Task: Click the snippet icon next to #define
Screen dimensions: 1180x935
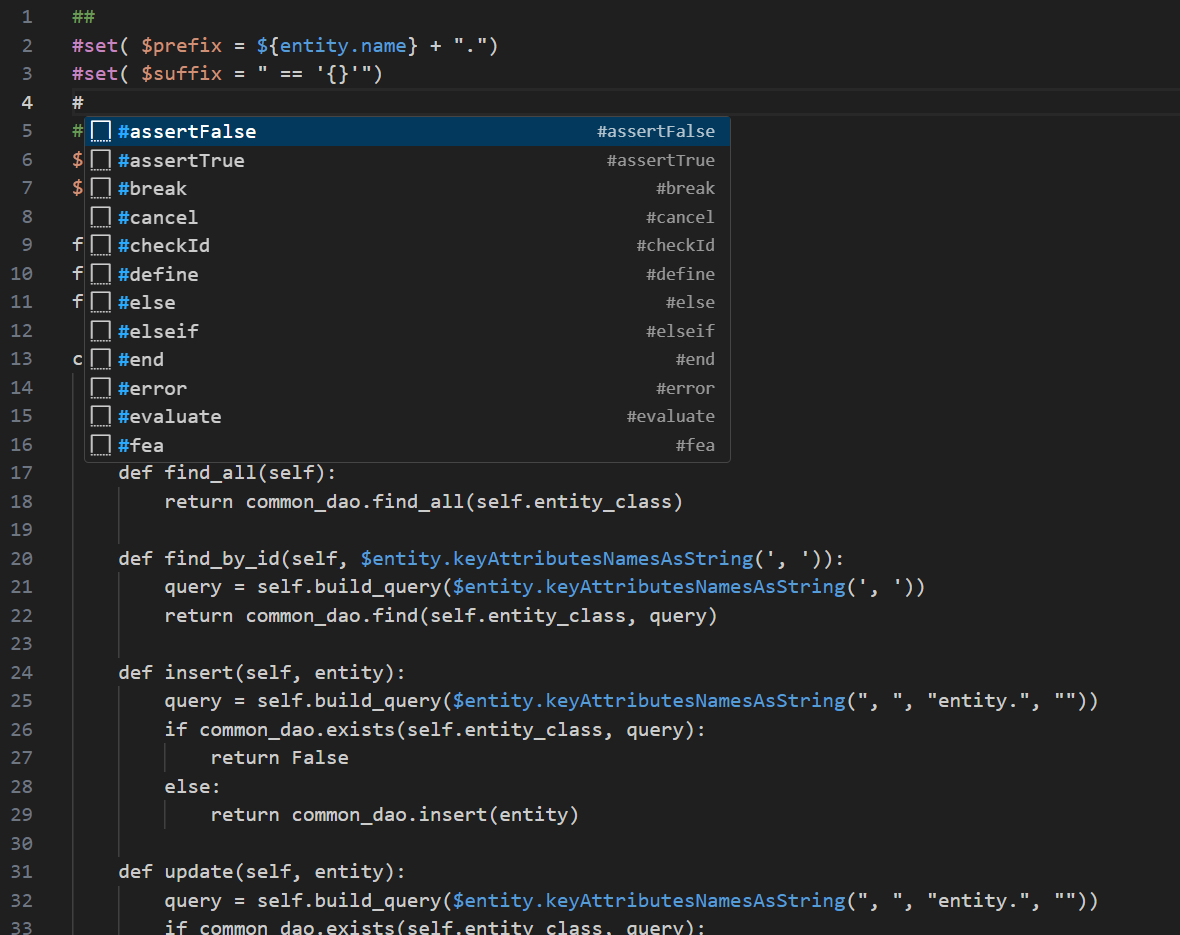Action: point(101,274)
